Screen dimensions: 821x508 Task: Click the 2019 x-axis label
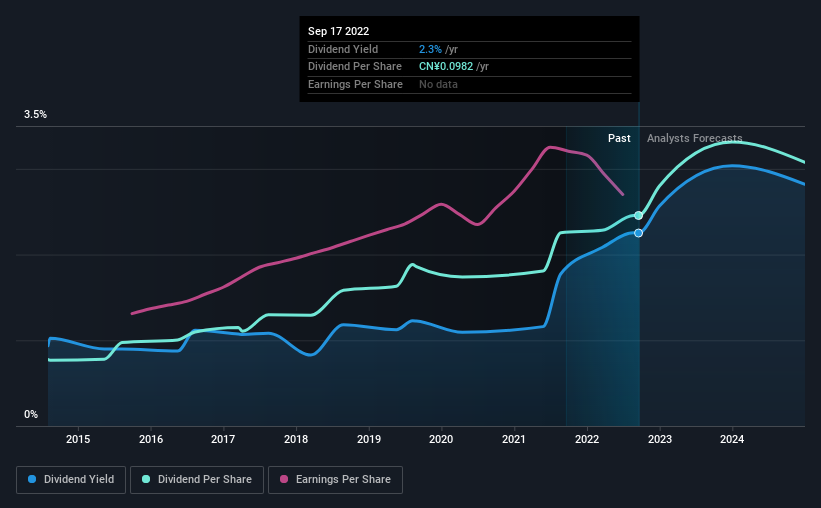pos(369,439)
